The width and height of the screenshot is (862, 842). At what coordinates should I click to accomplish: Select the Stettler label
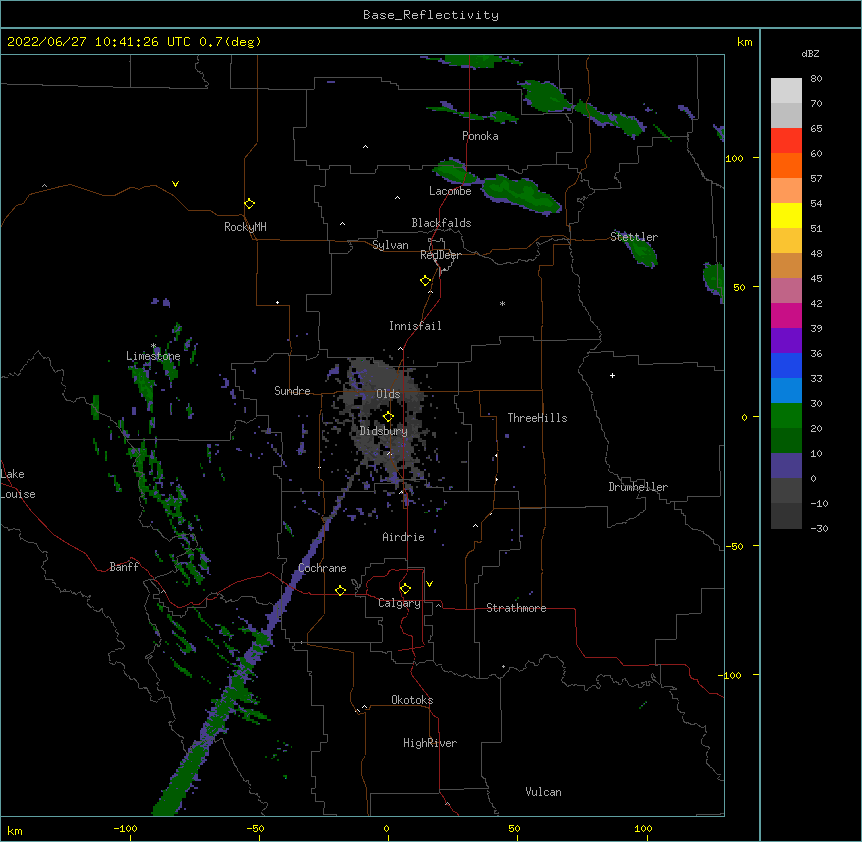pyautogui.click(x=634, y=237)
